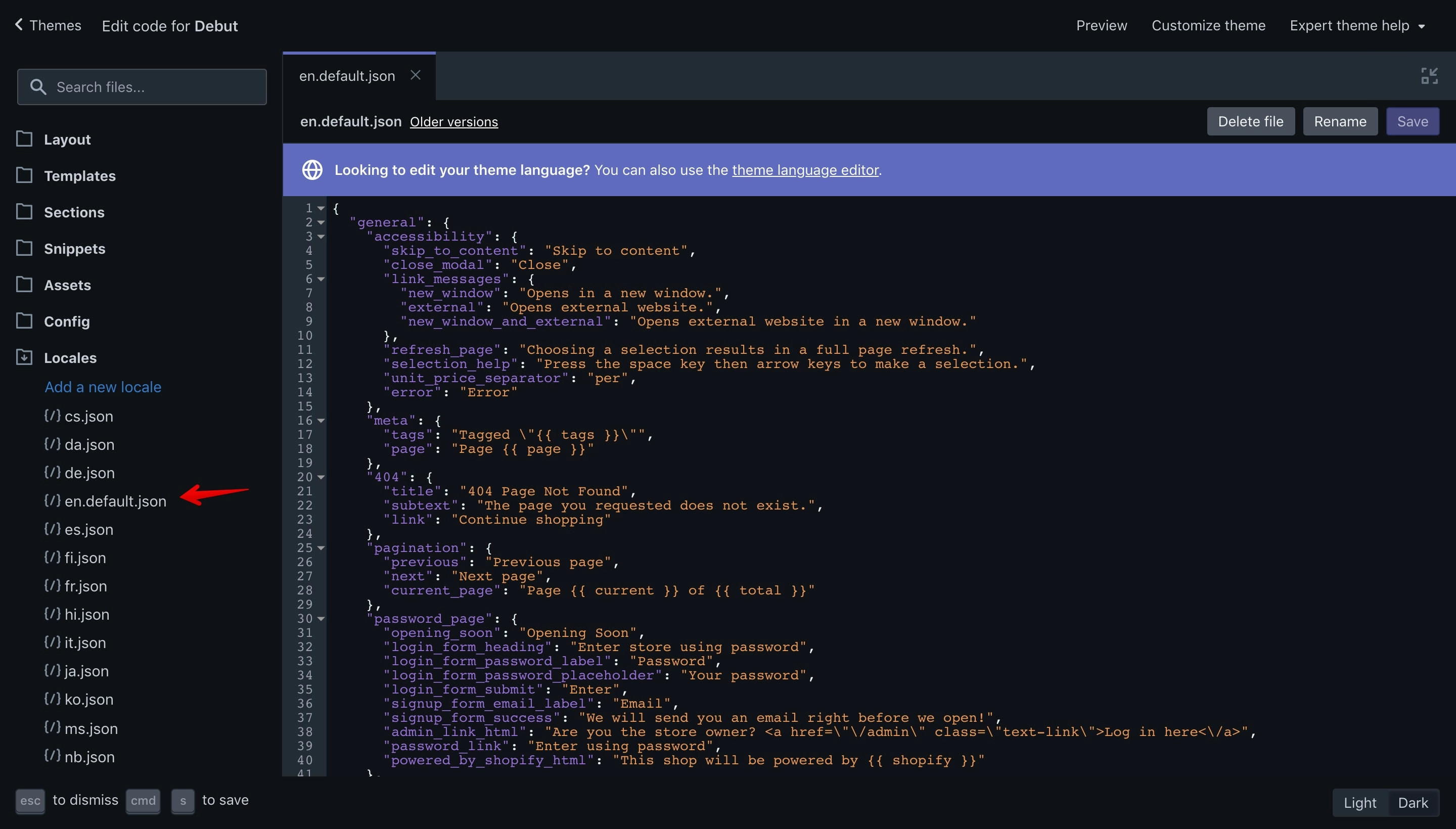This screenshot has width=1456, height=829.
Task: Expand the Config folder
Action: tap(67, 321)
